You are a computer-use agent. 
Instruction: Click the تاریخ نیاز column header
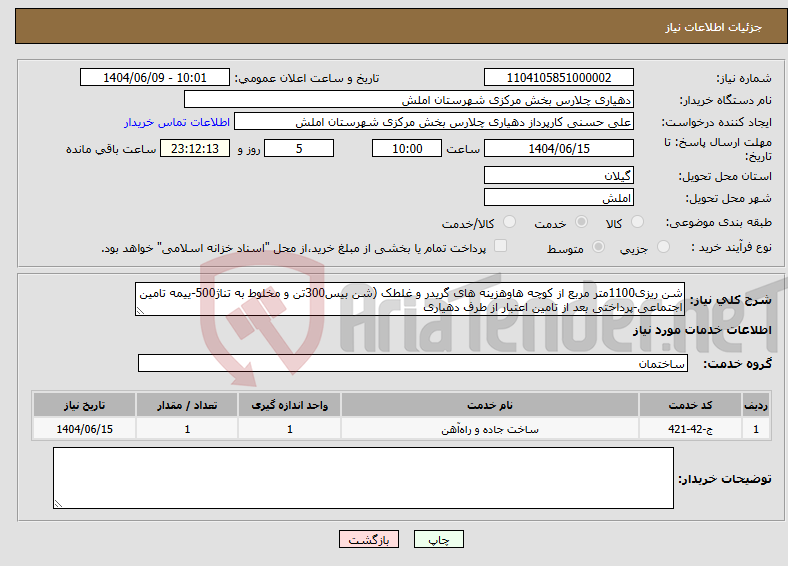pos(84,405)
